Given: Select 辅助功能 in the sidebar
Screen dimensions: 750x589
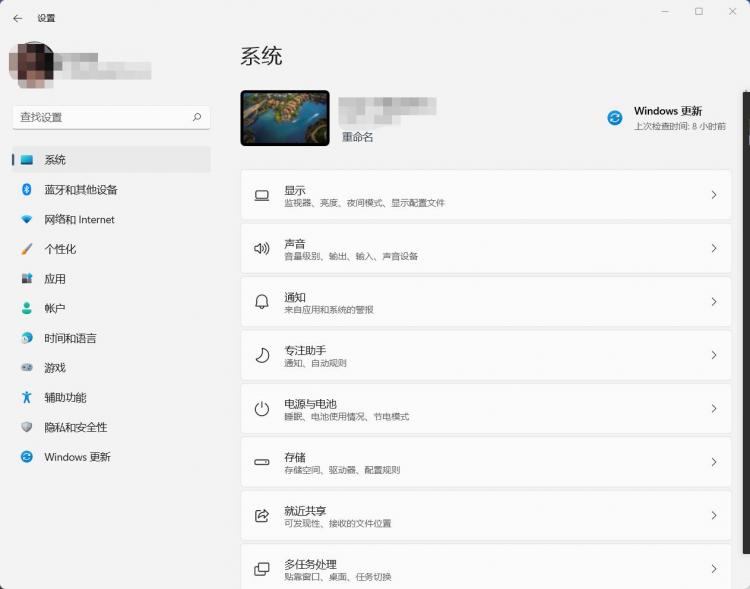Looking at the screenshot, I should [111, 397].
